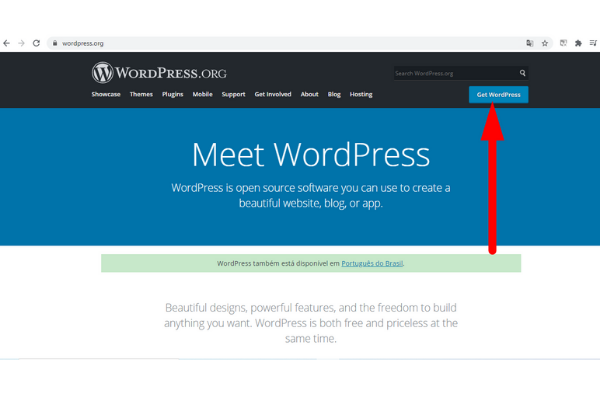Click the search magnifier icon

[522, 73]
